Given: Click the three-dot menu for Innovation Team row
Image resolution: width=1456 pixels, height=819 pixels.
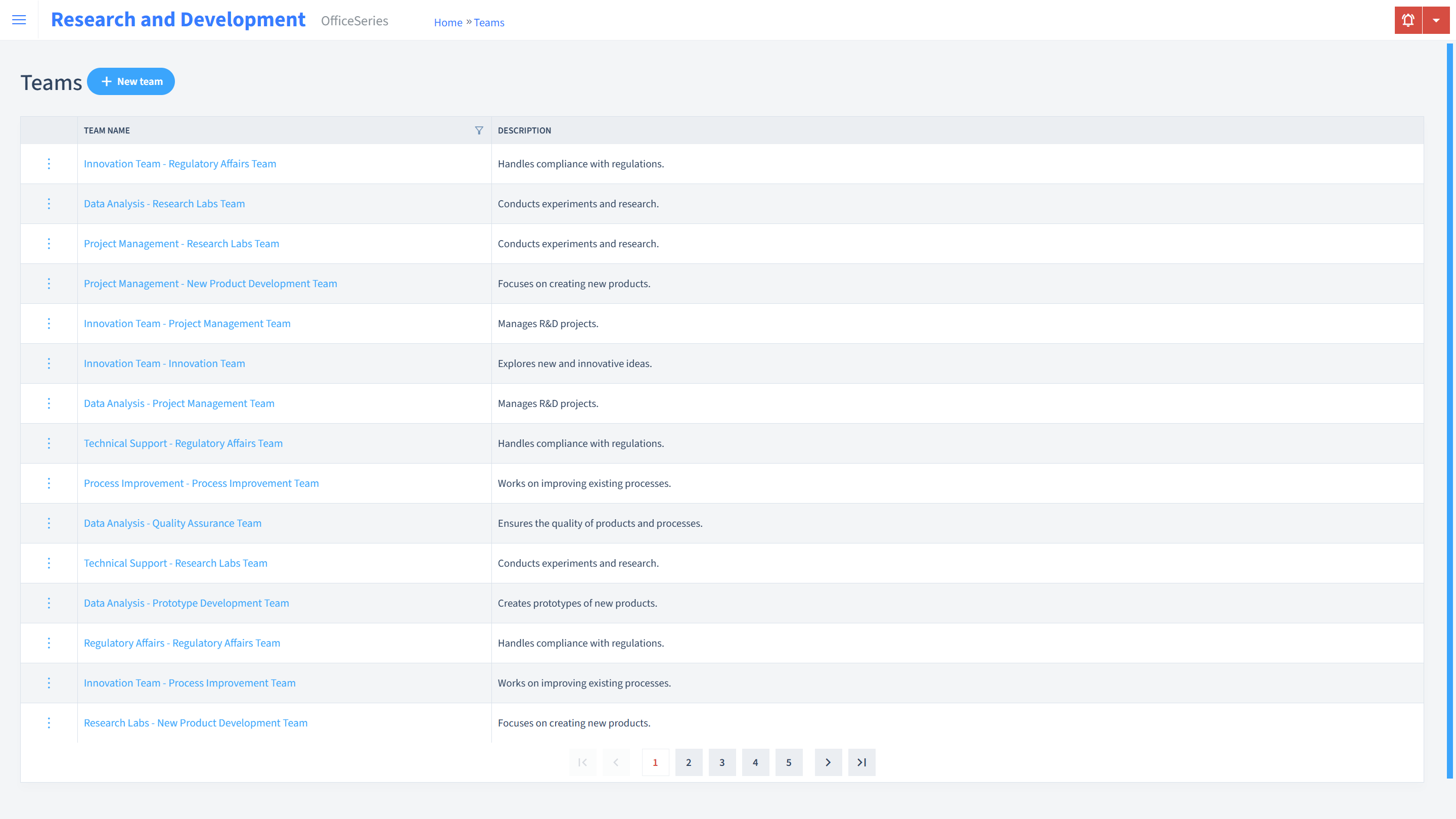Looking at the screenshot, I should click(48, 363).
